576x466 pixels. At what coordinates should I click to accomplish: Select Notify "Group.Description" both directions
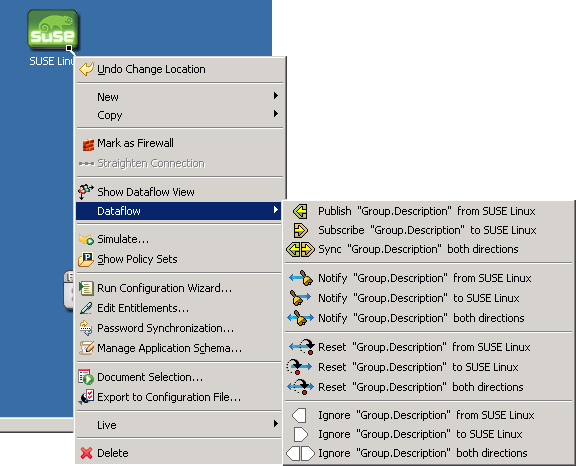click(x=429, y=318)
